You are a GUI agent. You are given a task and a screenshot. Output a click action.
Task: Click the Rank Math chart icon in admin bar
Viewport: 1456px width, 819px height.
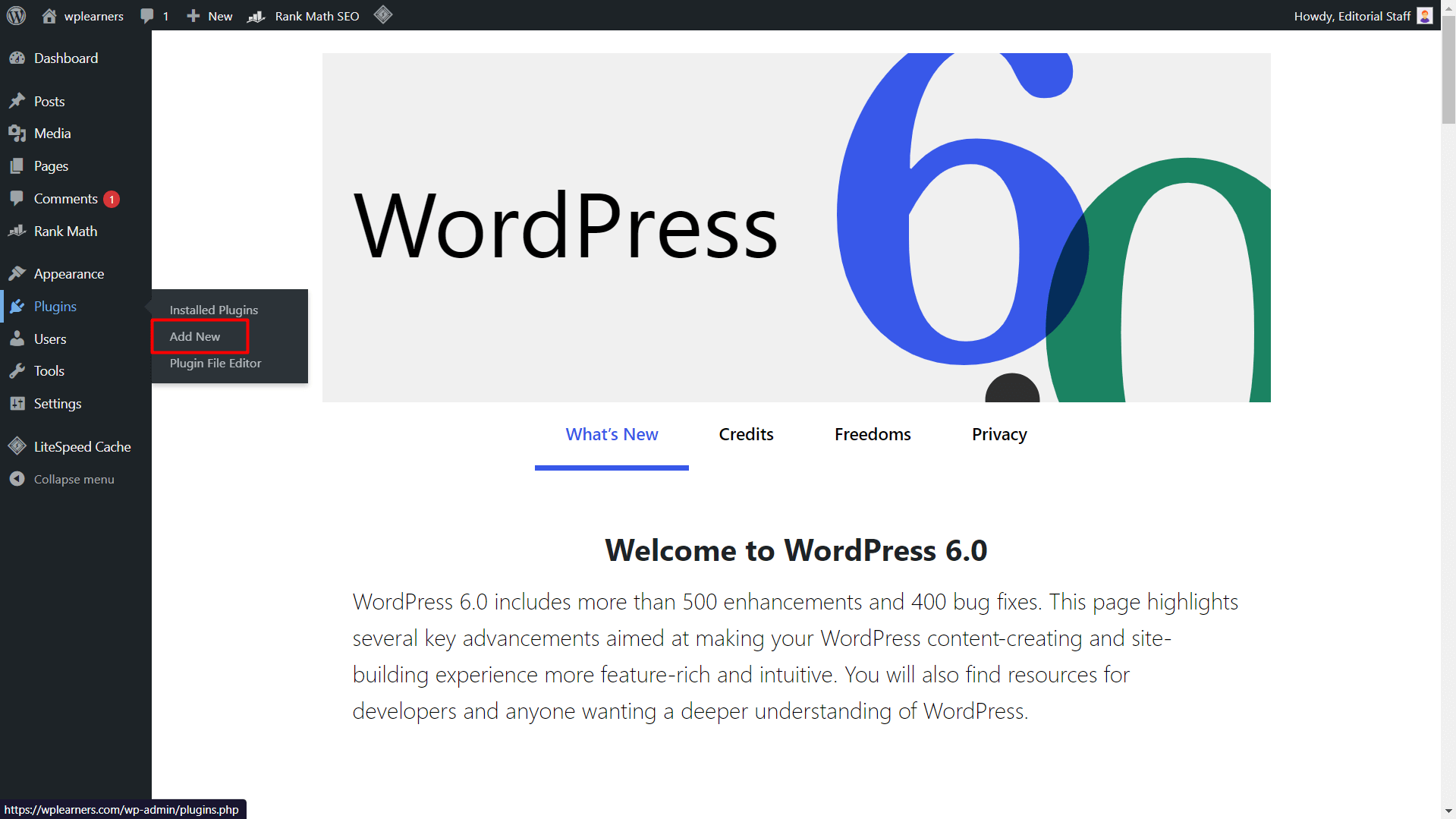pos(256,16)
